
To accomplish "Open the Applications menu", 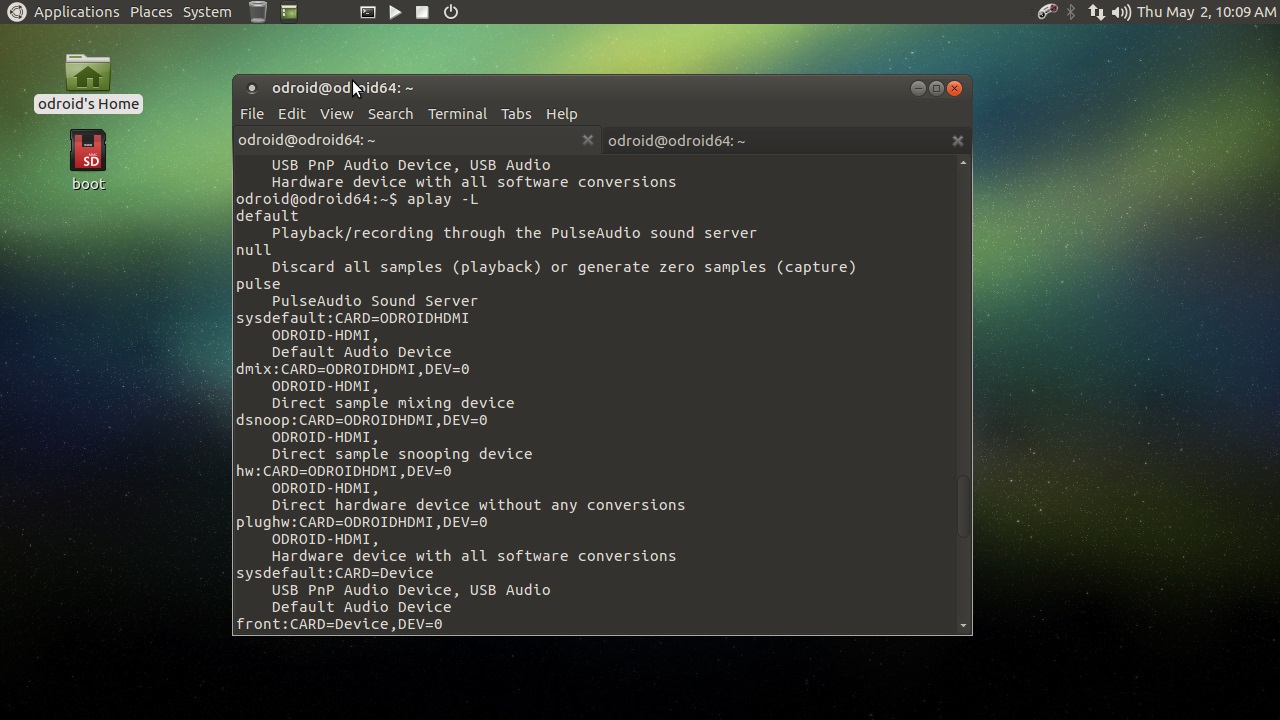I will [76, 12].
